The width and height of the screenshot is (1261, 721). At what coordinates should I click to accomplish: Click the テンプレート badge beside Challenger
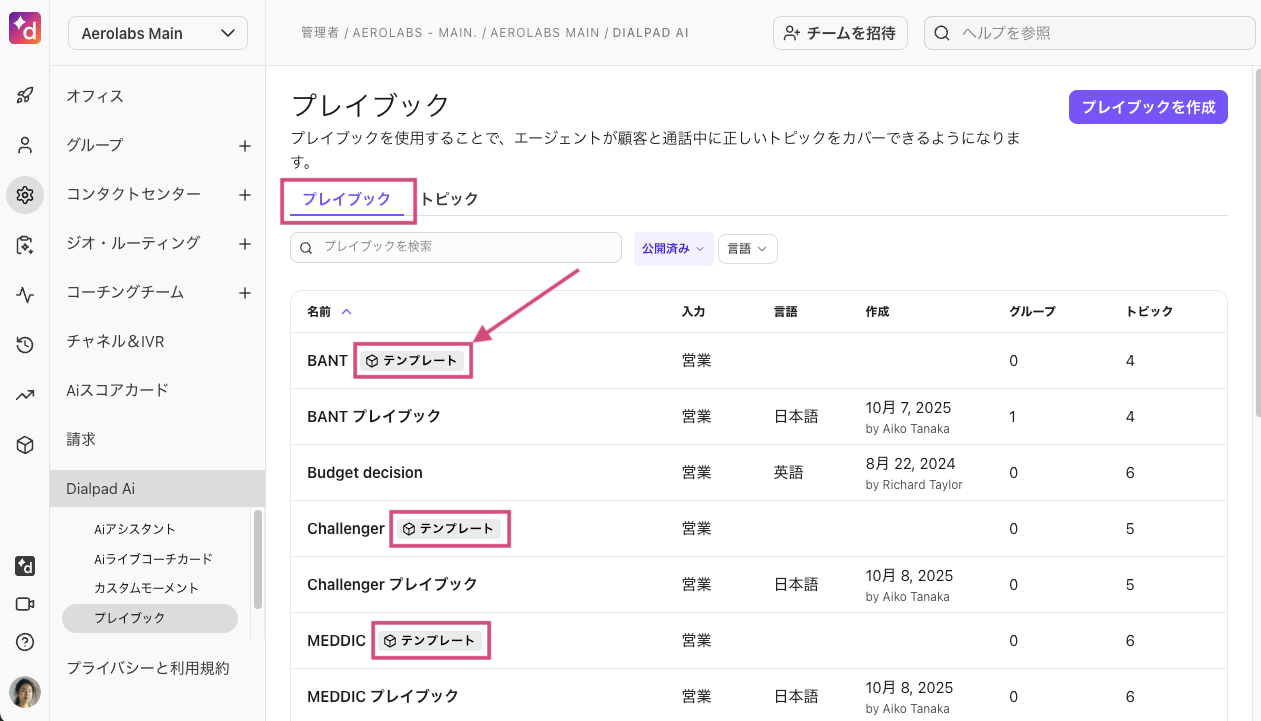pos(449,529)
